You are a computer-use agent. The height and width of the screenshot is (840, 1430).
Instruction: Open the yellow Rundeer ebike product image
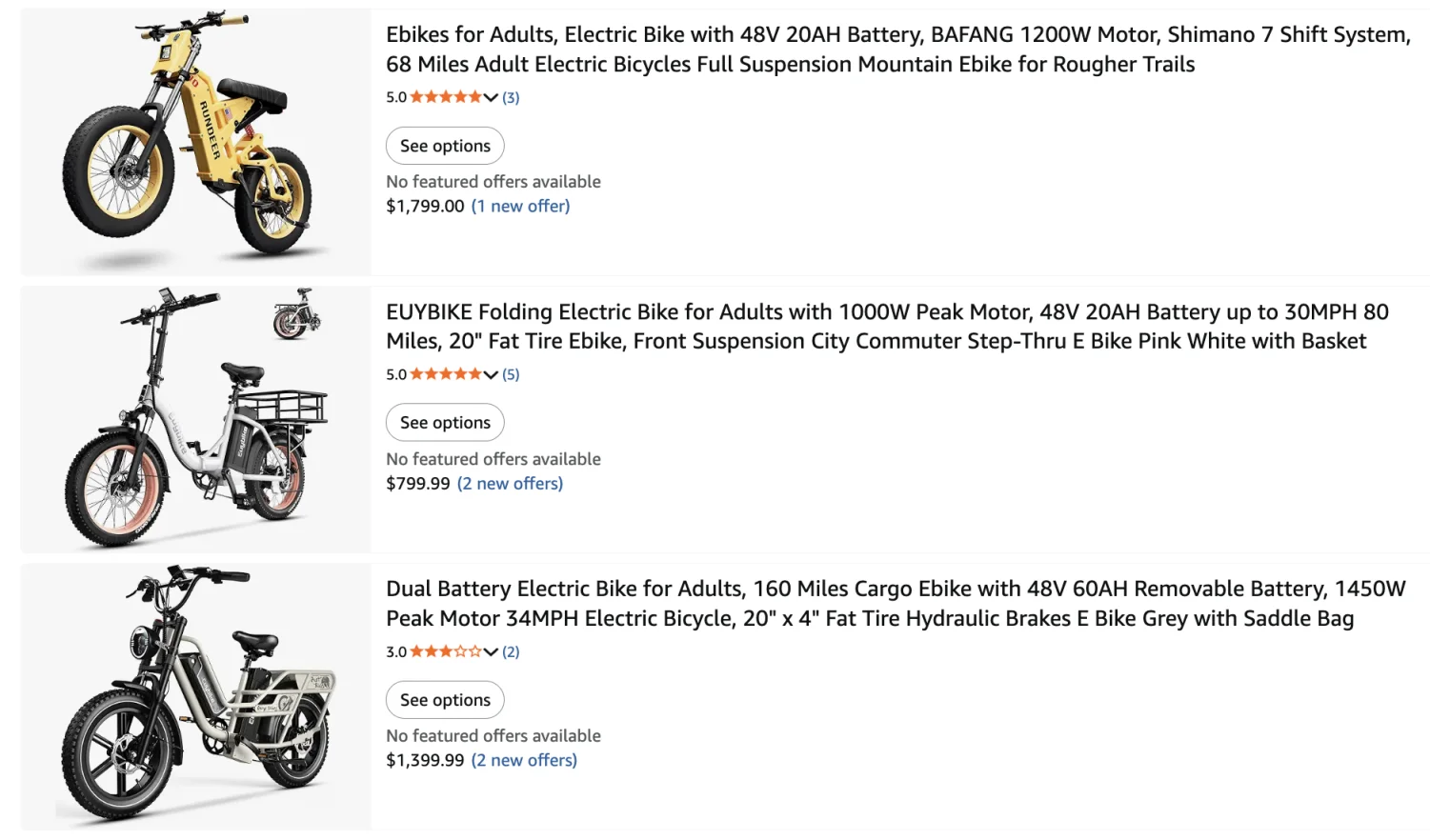click(195, 141)
